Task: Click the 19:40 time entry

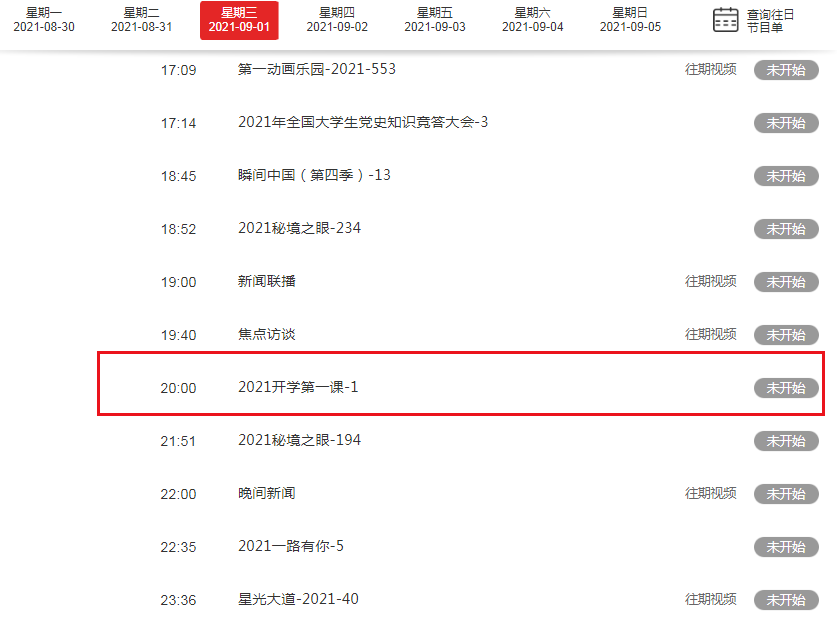Action: tap(178, 335)
